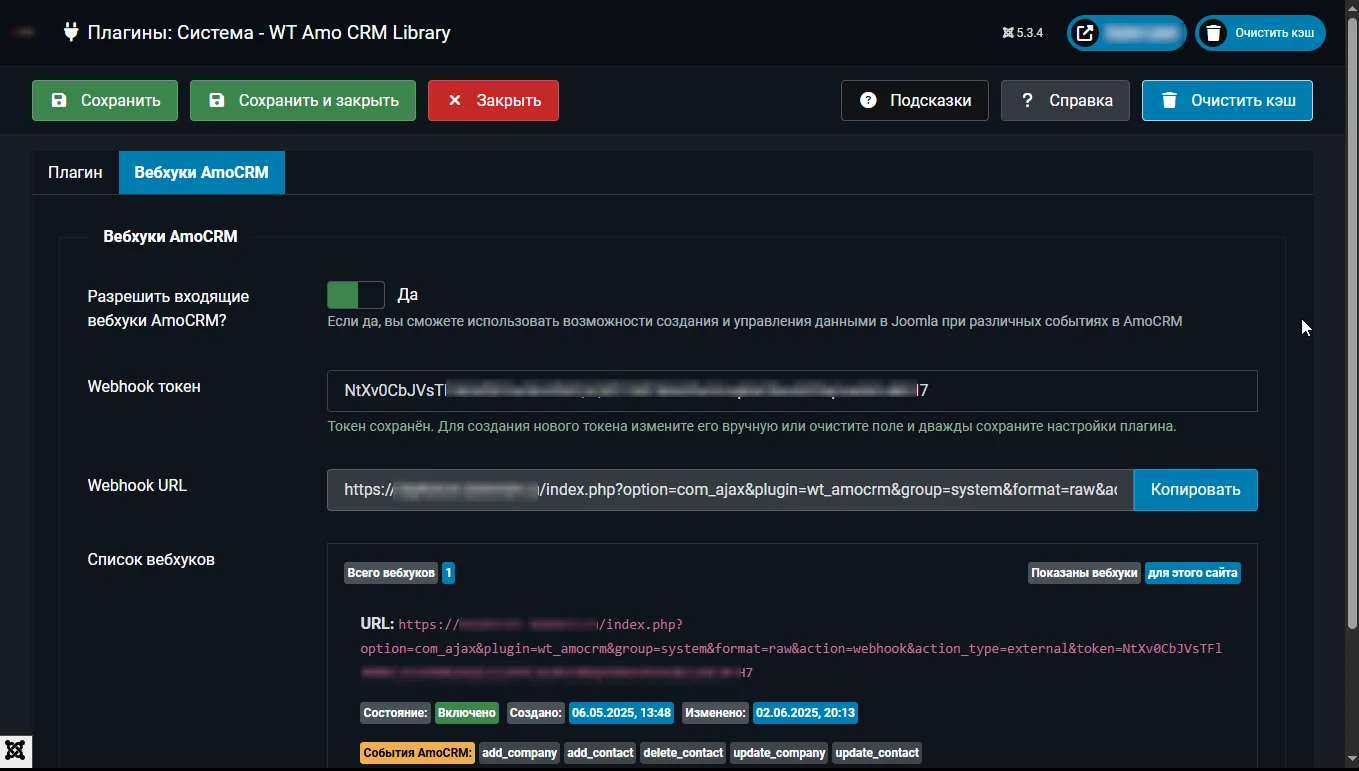1359x771 pixels.
Task: Switch to the Плагин tab
Action: pos(75,172)
